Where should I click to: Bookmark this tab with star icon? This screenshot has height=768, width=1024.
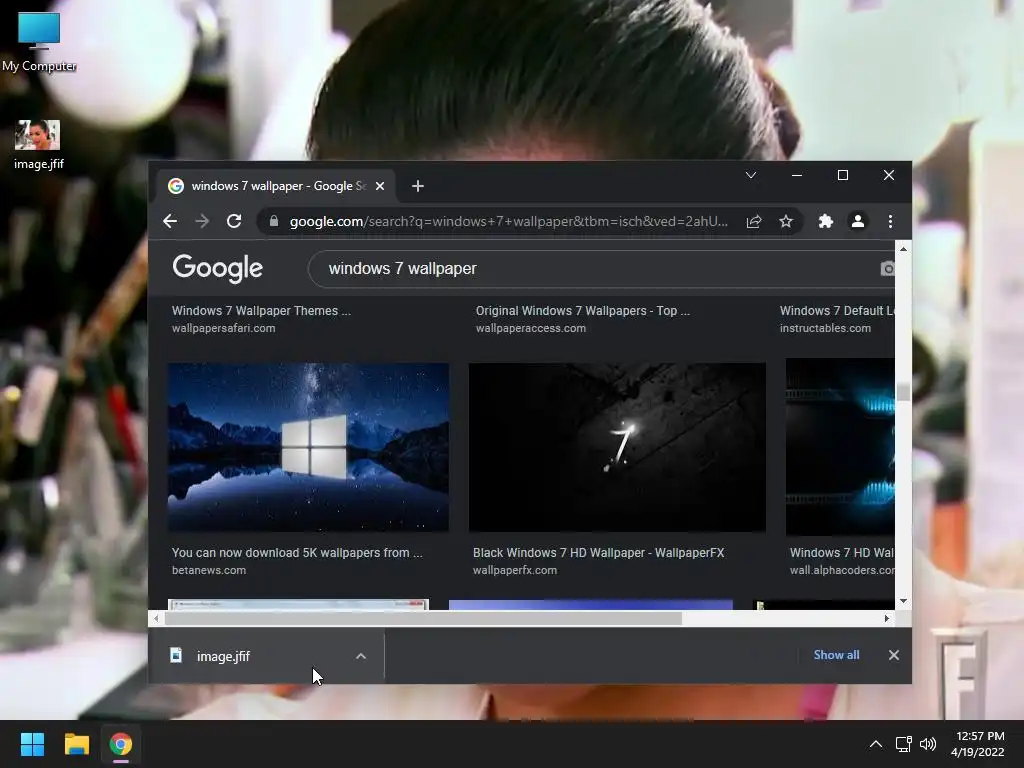click(x=786, y=221)
